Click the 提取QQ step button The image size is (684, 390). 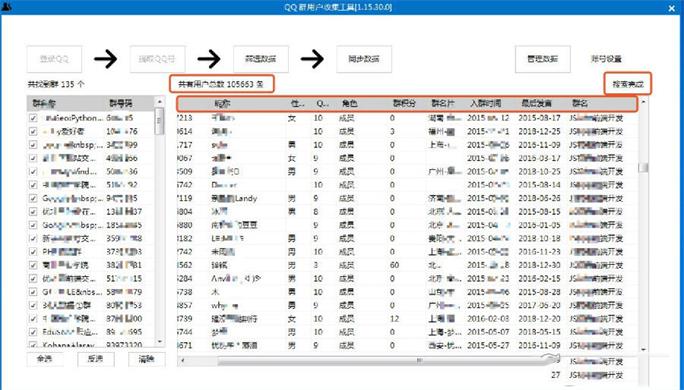tap(157, 59)
